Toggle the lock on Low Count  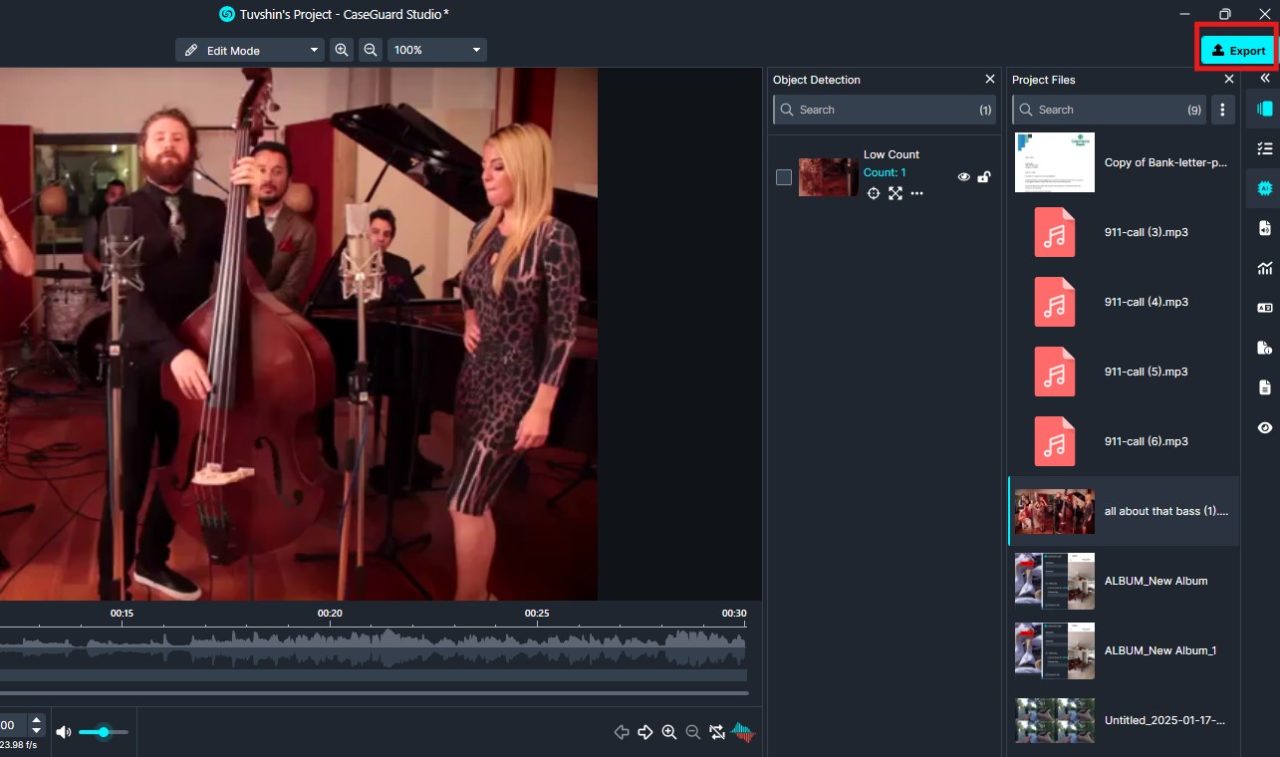tap(984, 177)
